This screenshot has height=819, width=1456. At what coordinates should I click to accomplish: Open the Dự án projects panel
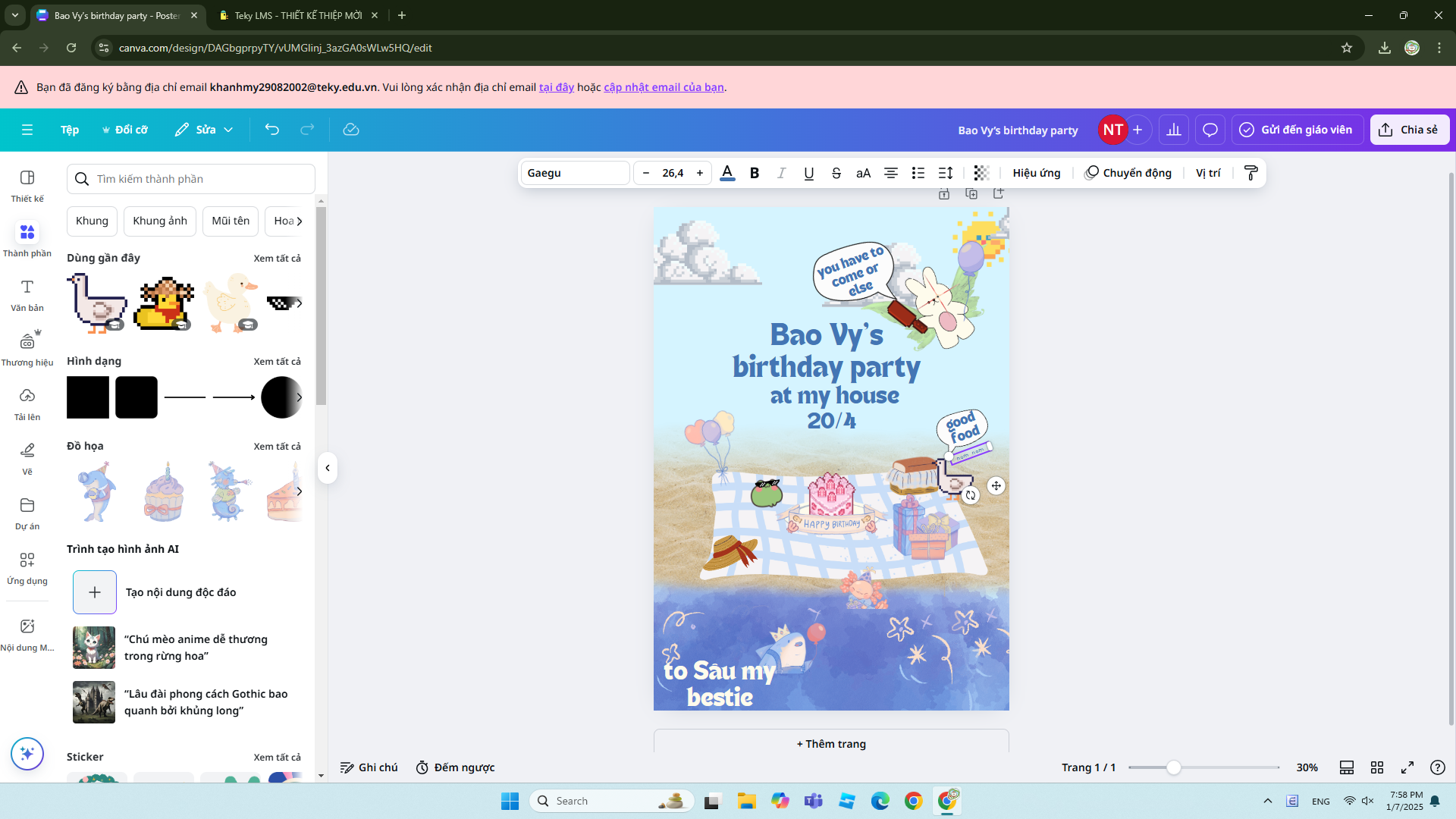coord(27,513)
